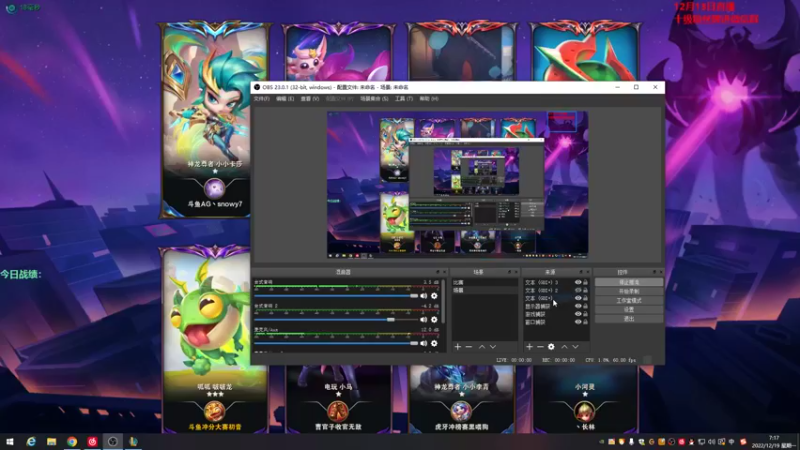The height and width of the screenshot is (450, 800).
Task: Mute the 麦克风/Aux mixer channel
Action: pos(423,343)
